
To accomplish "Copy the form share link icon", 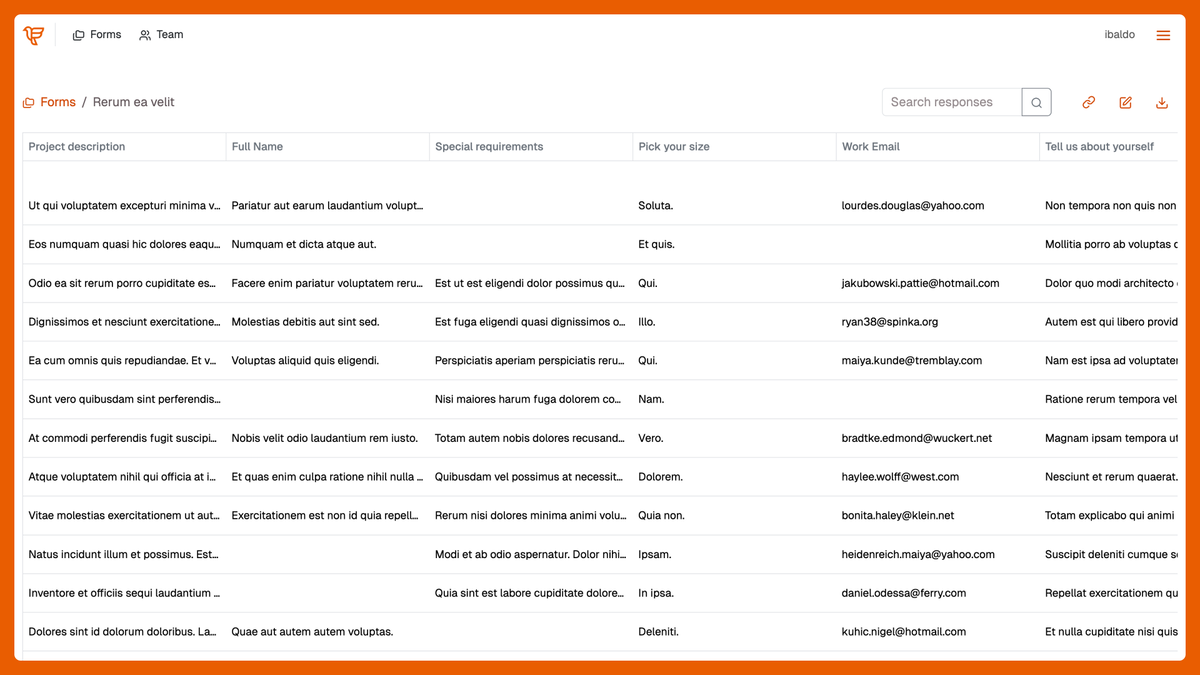I will pos(1088,102).
